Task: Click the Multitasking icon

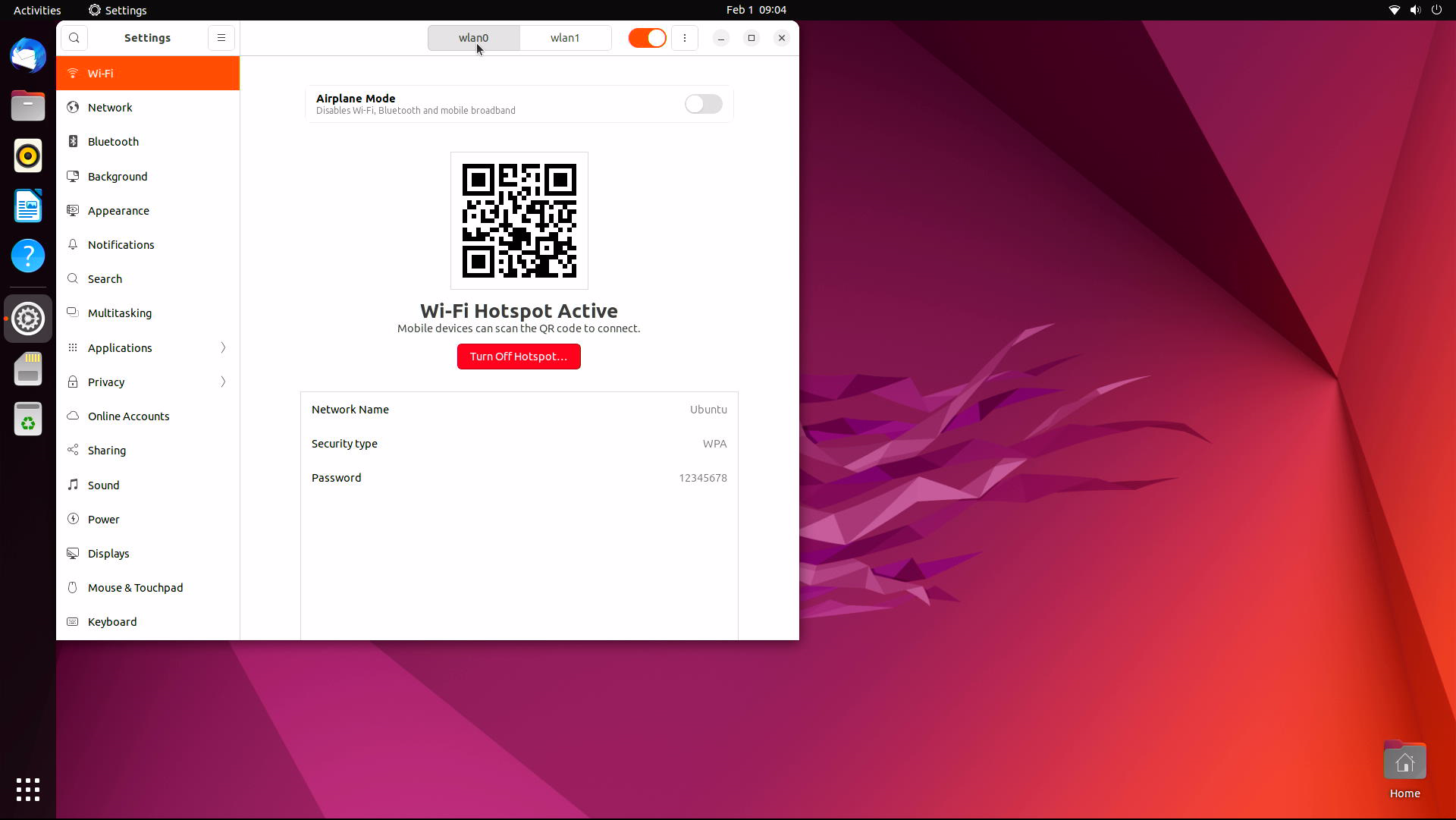Action: [73, 313]
